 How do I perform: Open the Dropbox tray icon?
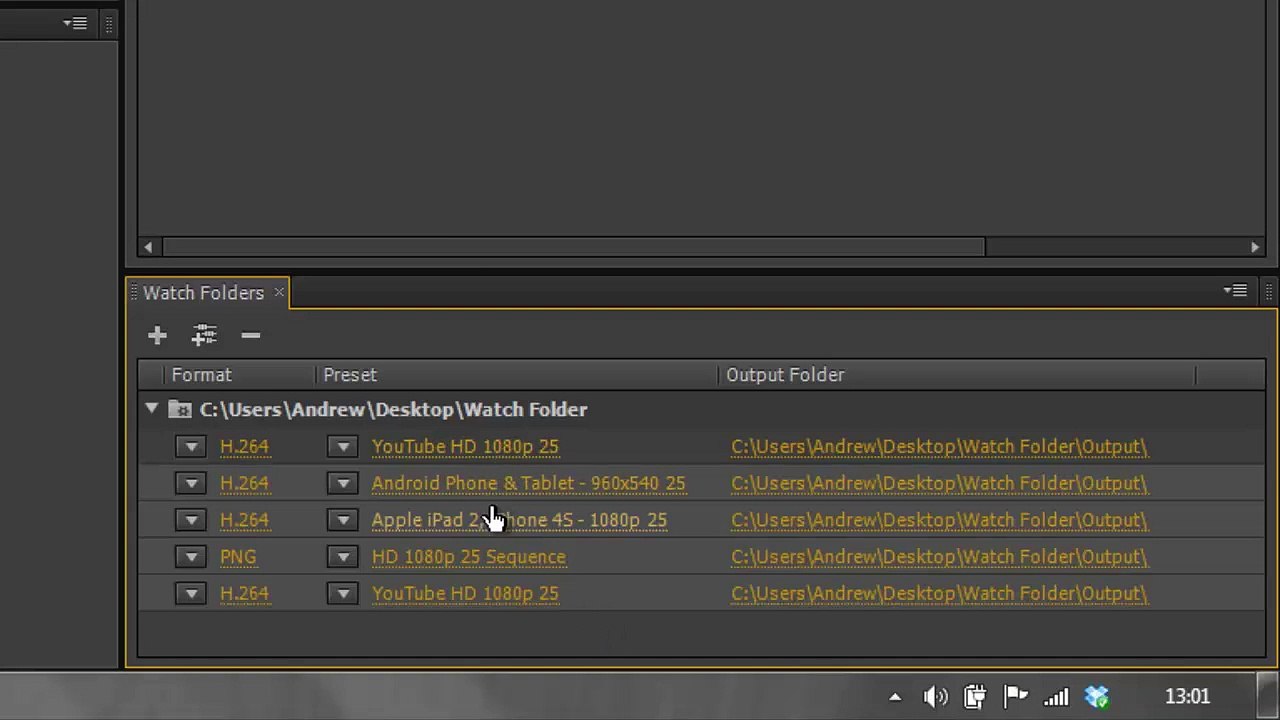tap(1097, 697)
